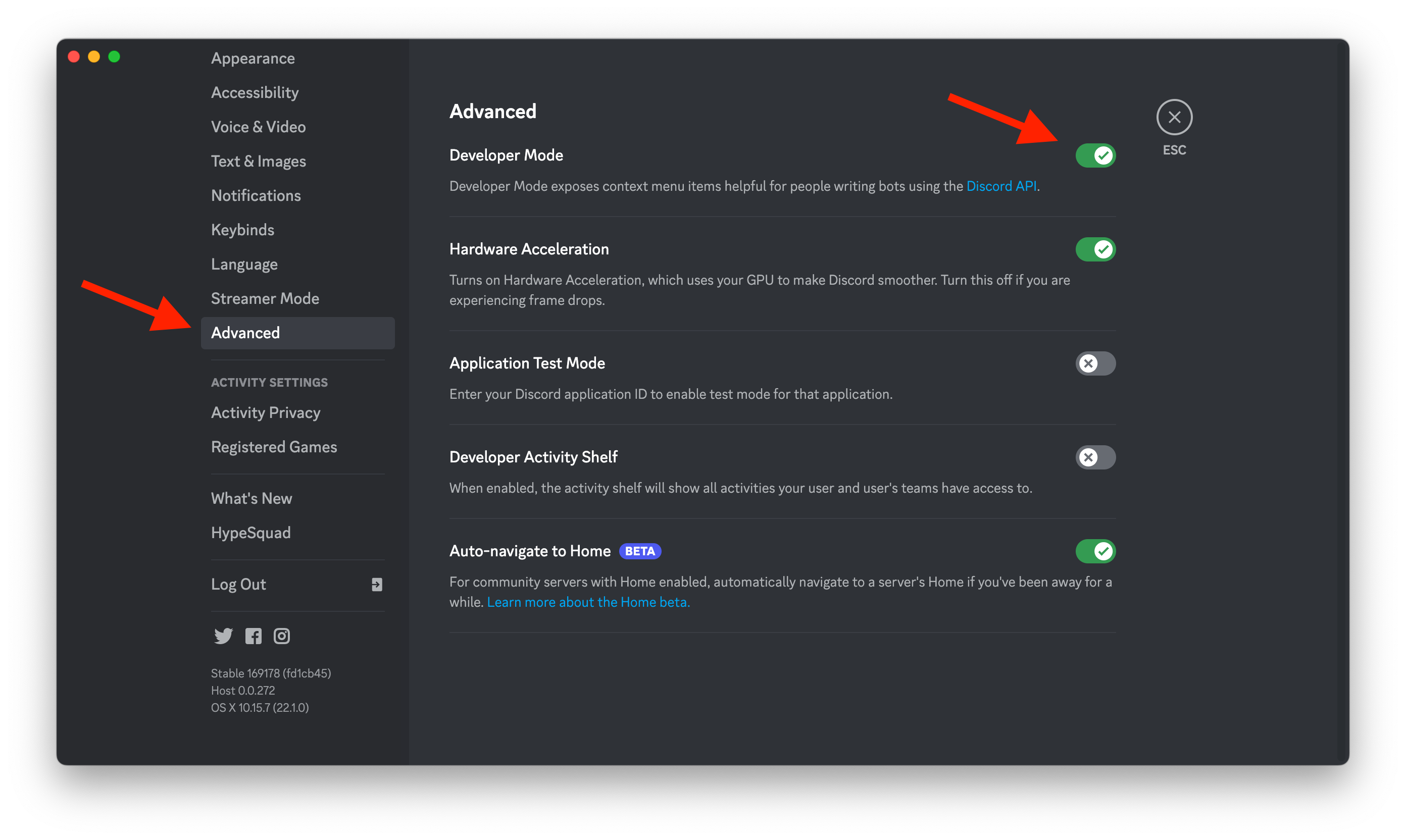This screenshot has width=1406, height=840.
Task: Open the Instagram icon link
Action: 281,636
